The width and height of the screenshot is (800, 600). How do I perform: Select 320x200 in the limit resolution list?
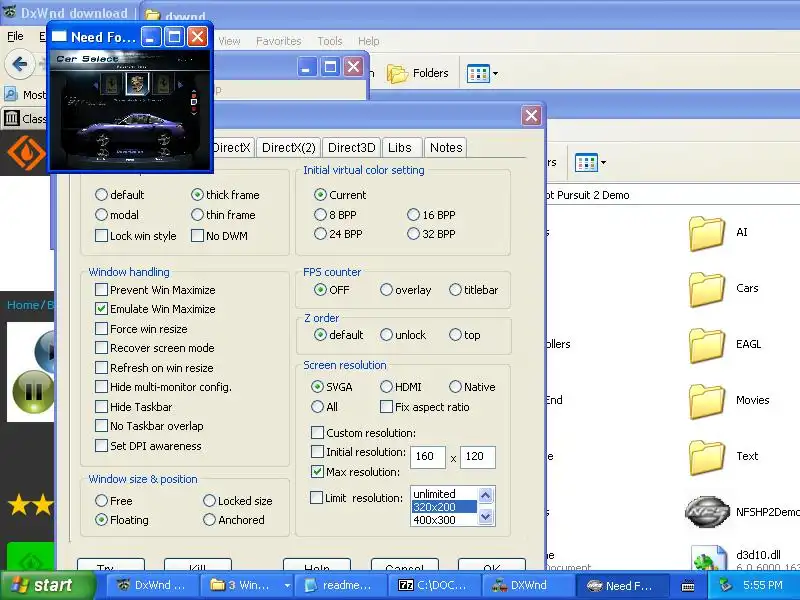coord(444,507)
